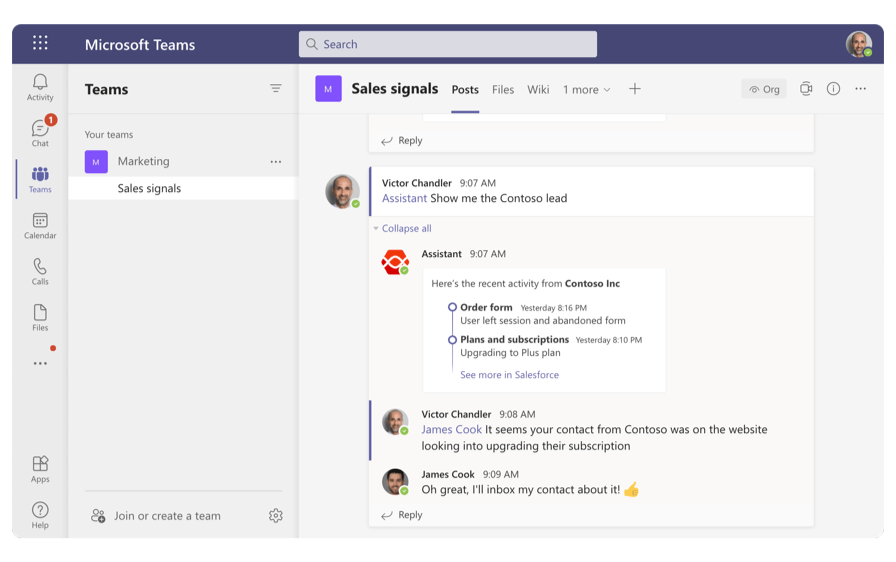Click Victor Chandler's large post avatar

point(343,191)
